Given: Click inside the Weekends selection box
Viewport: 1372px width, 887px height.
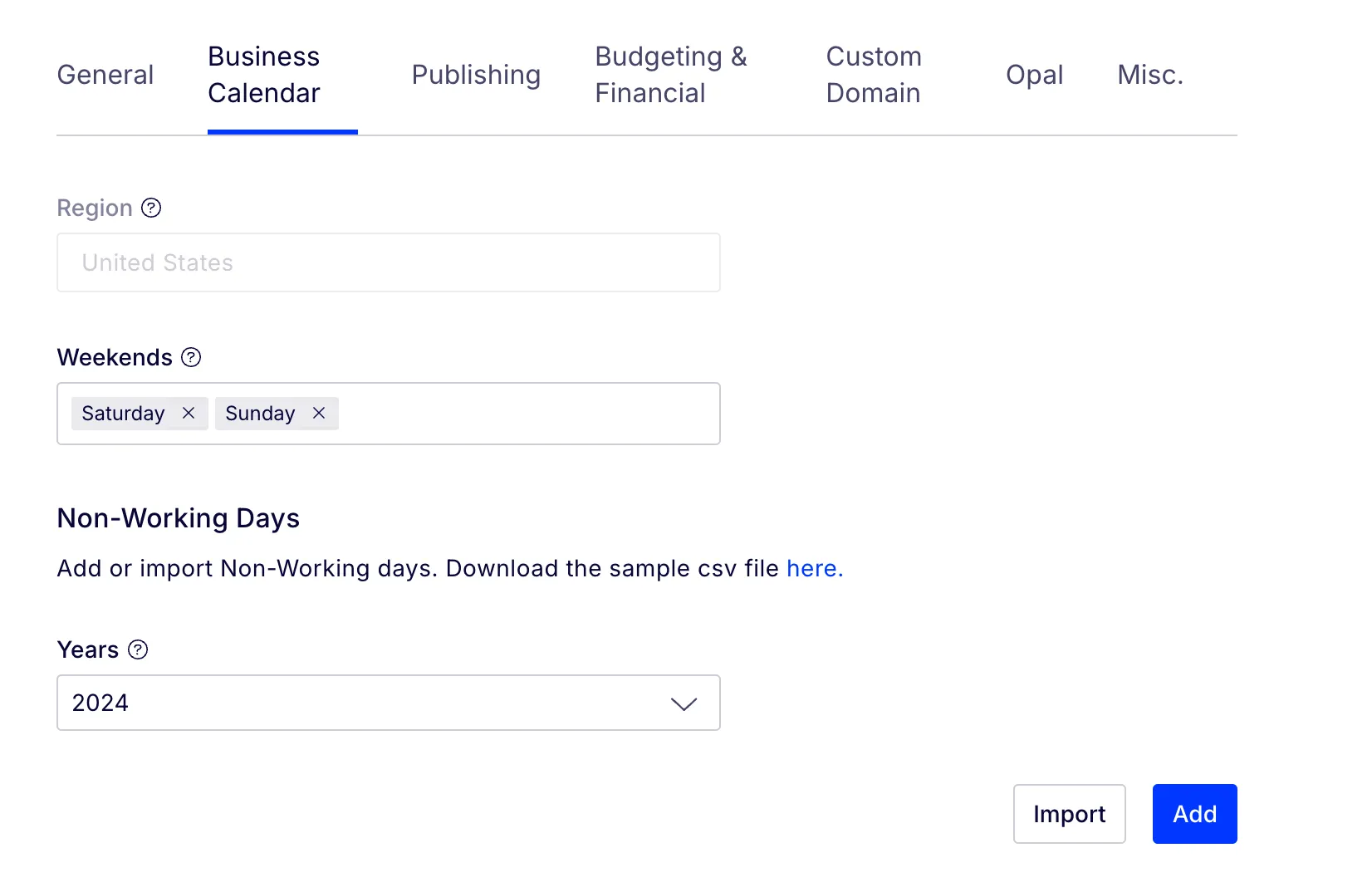Looking at the screenshot, I should (x=389, y=414).
